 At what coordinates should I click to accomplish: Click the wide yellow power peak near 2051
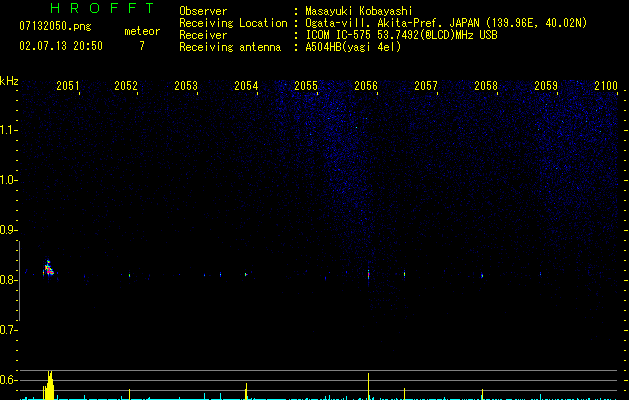(49, 385)
